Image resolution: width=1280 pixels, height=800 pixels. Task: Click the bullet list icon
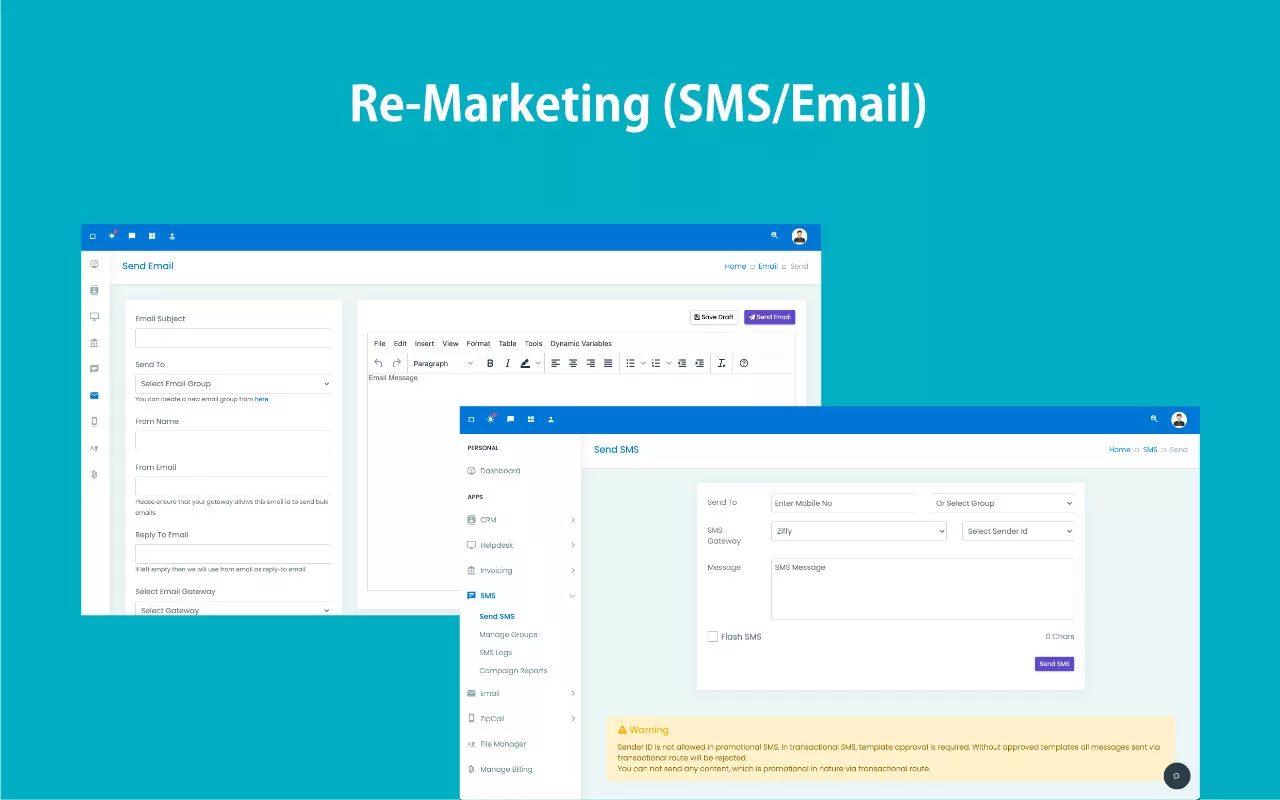point(630,363)
